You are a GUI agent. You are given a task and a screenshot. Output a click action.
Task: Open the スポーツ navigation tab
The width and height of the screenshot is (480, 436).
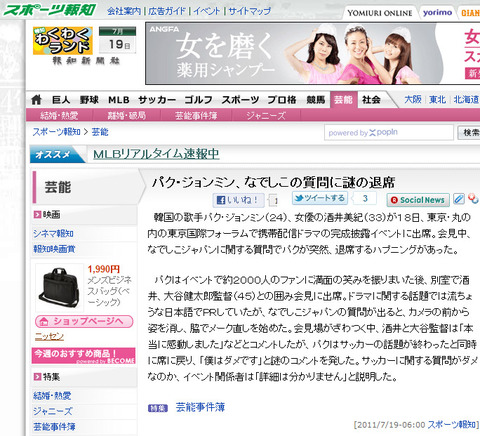[x=240, y=99]
